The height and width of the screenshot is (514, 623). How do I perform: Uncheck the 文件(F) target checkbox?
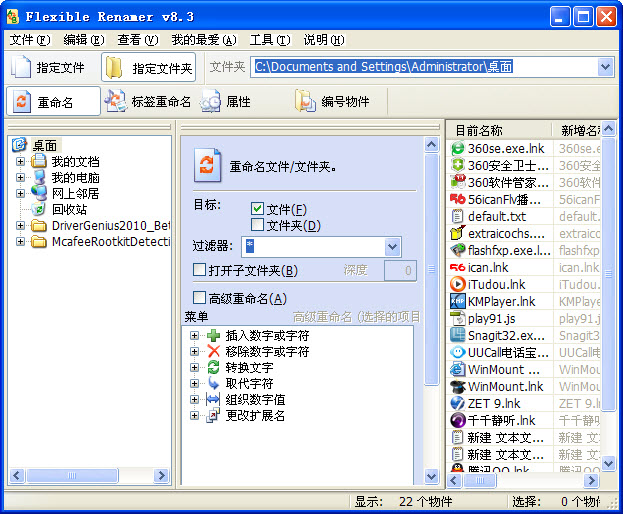pos(257,209)
